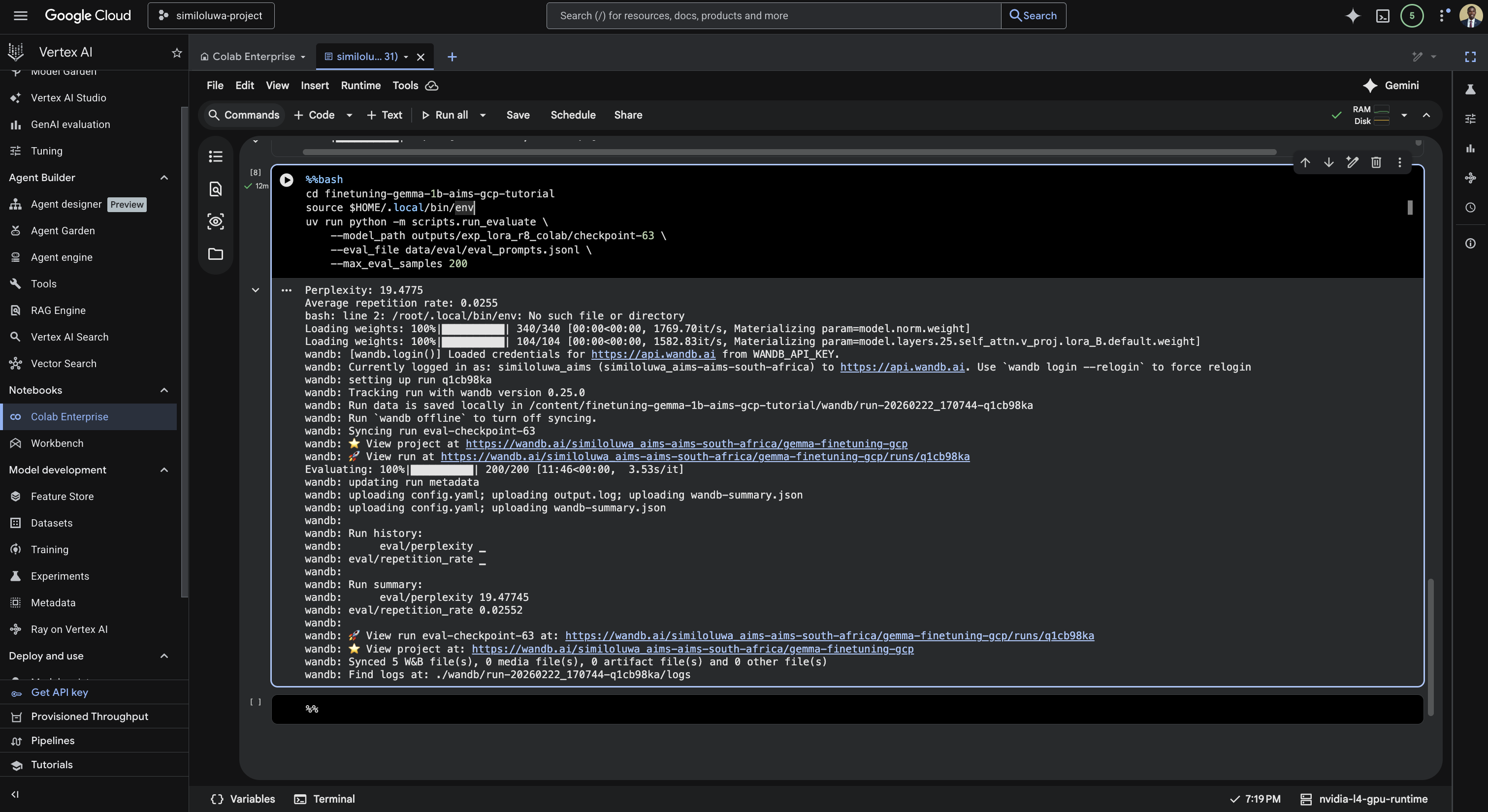Delete the selected bash cell
Viewport: 1488px width, 812px height.
(1377, 162)
